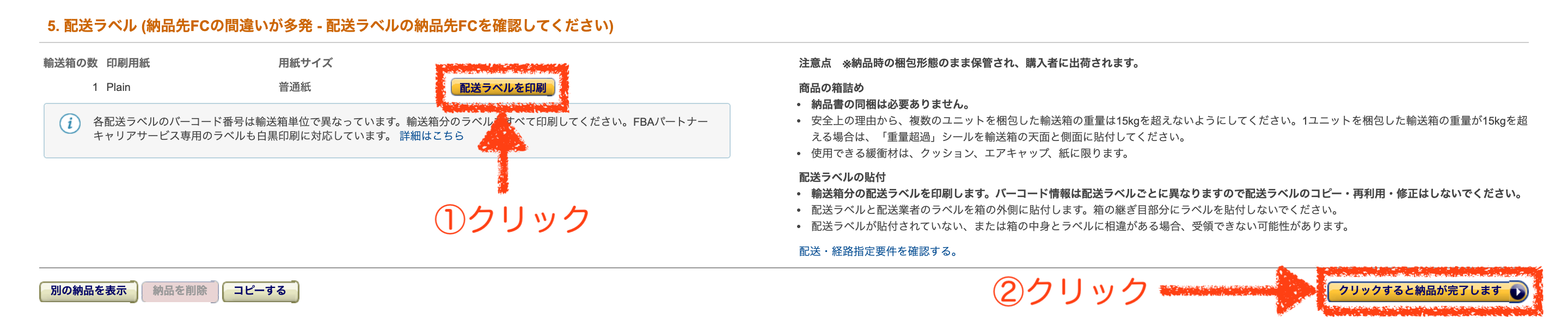The image size is (1568, 319).
Task: Click the コピーする button
Action: coord(260,291)
